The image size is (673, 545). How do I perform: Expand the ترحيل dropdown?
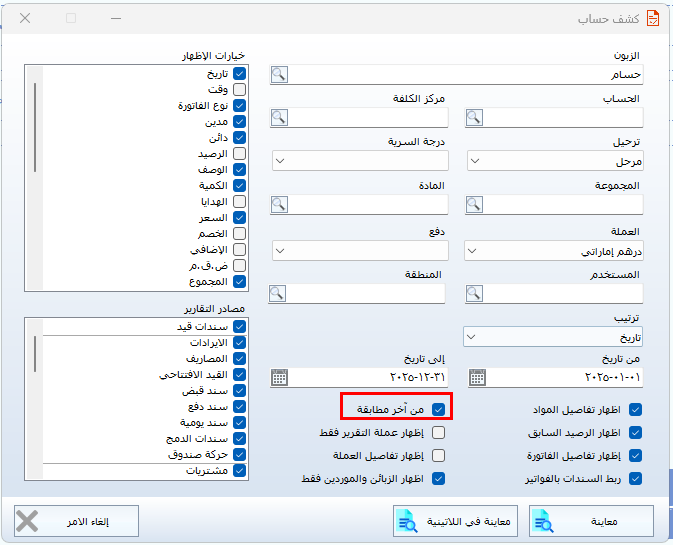tap(476, 161)
